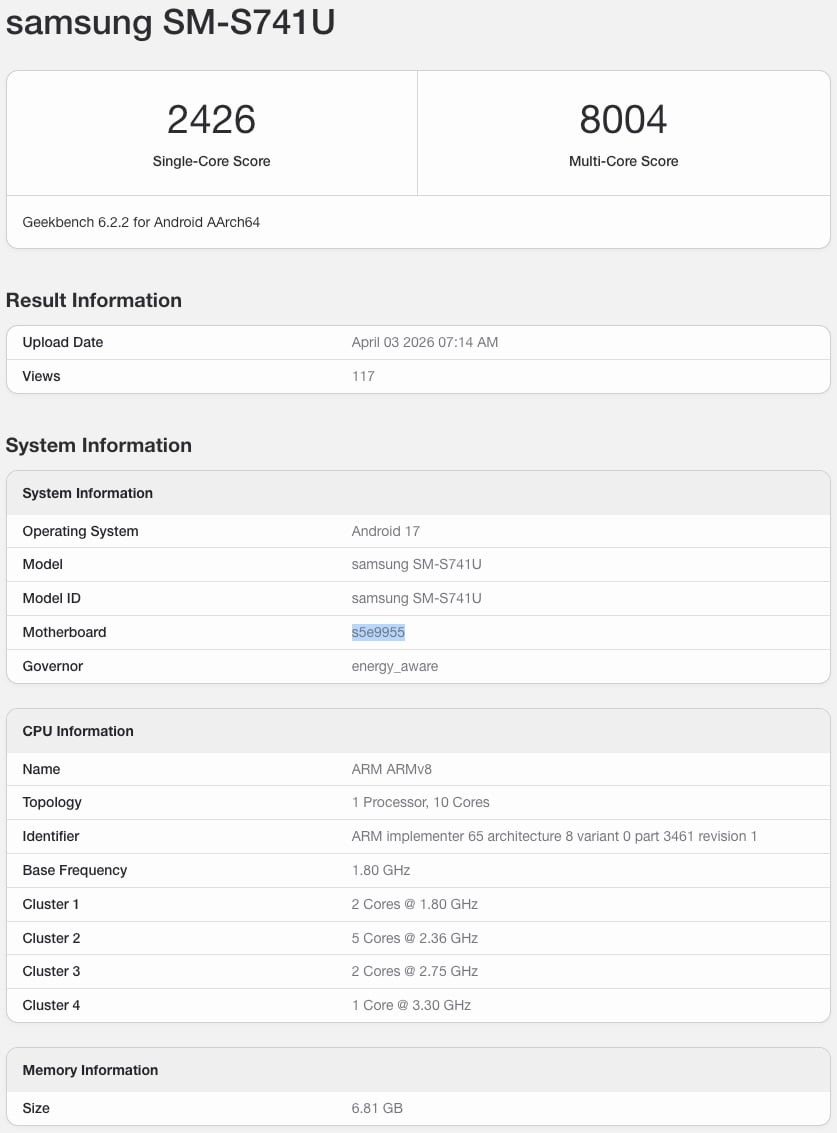The height and width of the screenshot is (1133, 837).
Task: Click the Single-Core Score value 2426
Action: click(x=210, y=118)
